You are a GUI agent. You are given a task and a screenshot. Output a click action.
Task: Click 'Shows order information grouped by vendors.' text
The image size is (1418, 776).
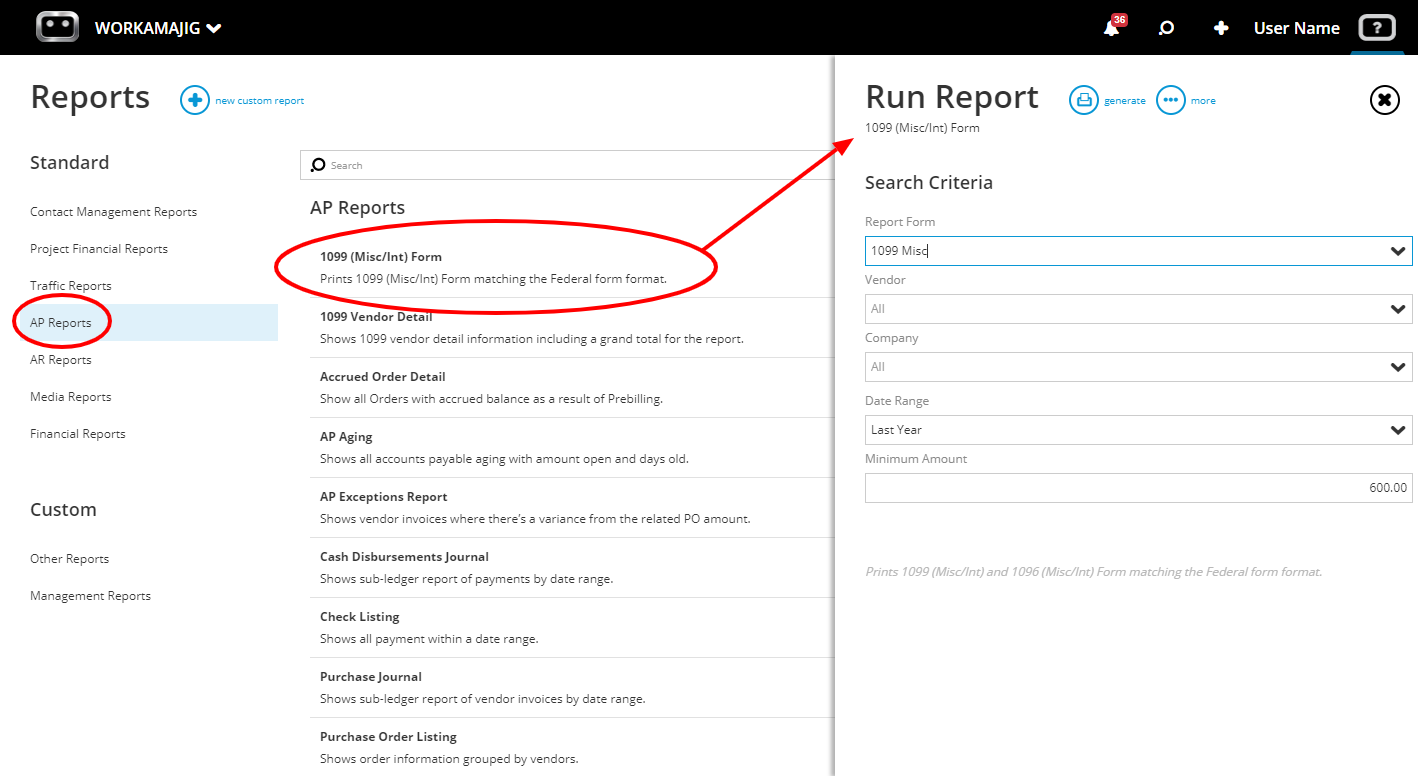[449, 759]
